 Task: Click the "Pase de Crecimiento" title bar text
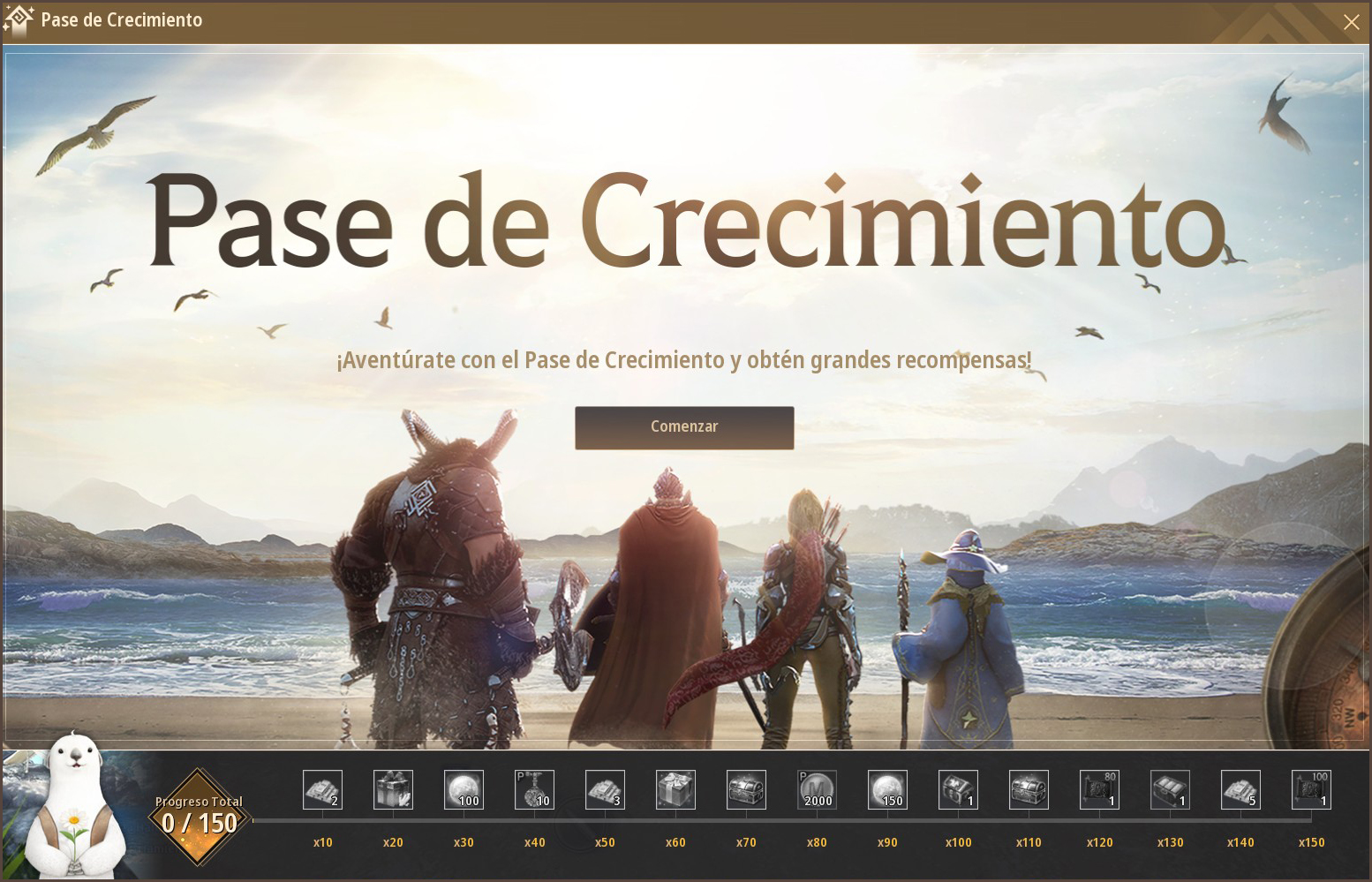pyautogui.click(x=122, y=20)
